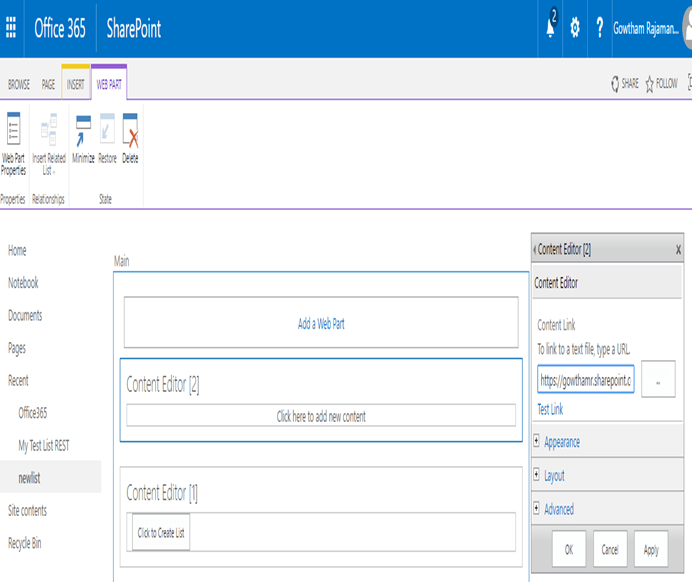
Task: Open the Recycle Bin
Action: tap(25, 543)
